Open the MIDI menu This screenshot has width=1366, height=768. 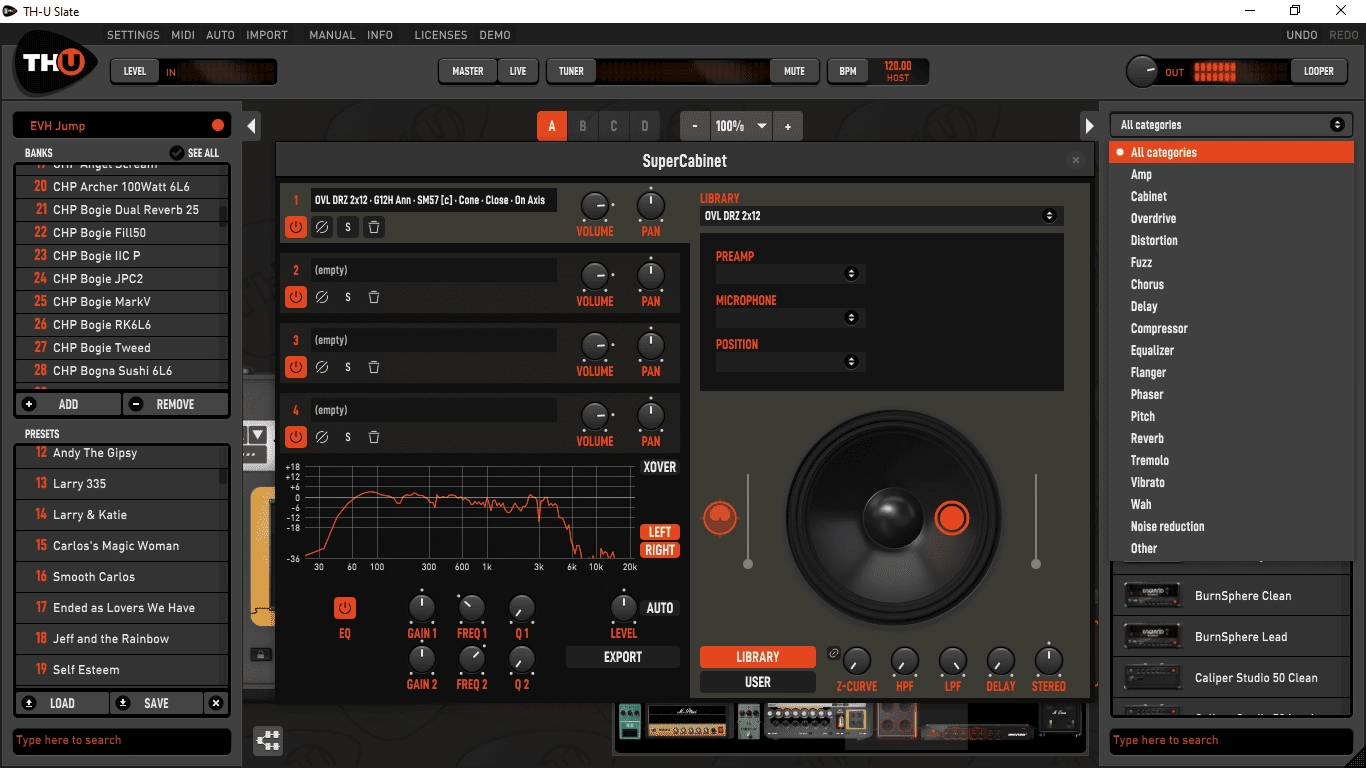(x=183, y=35)
